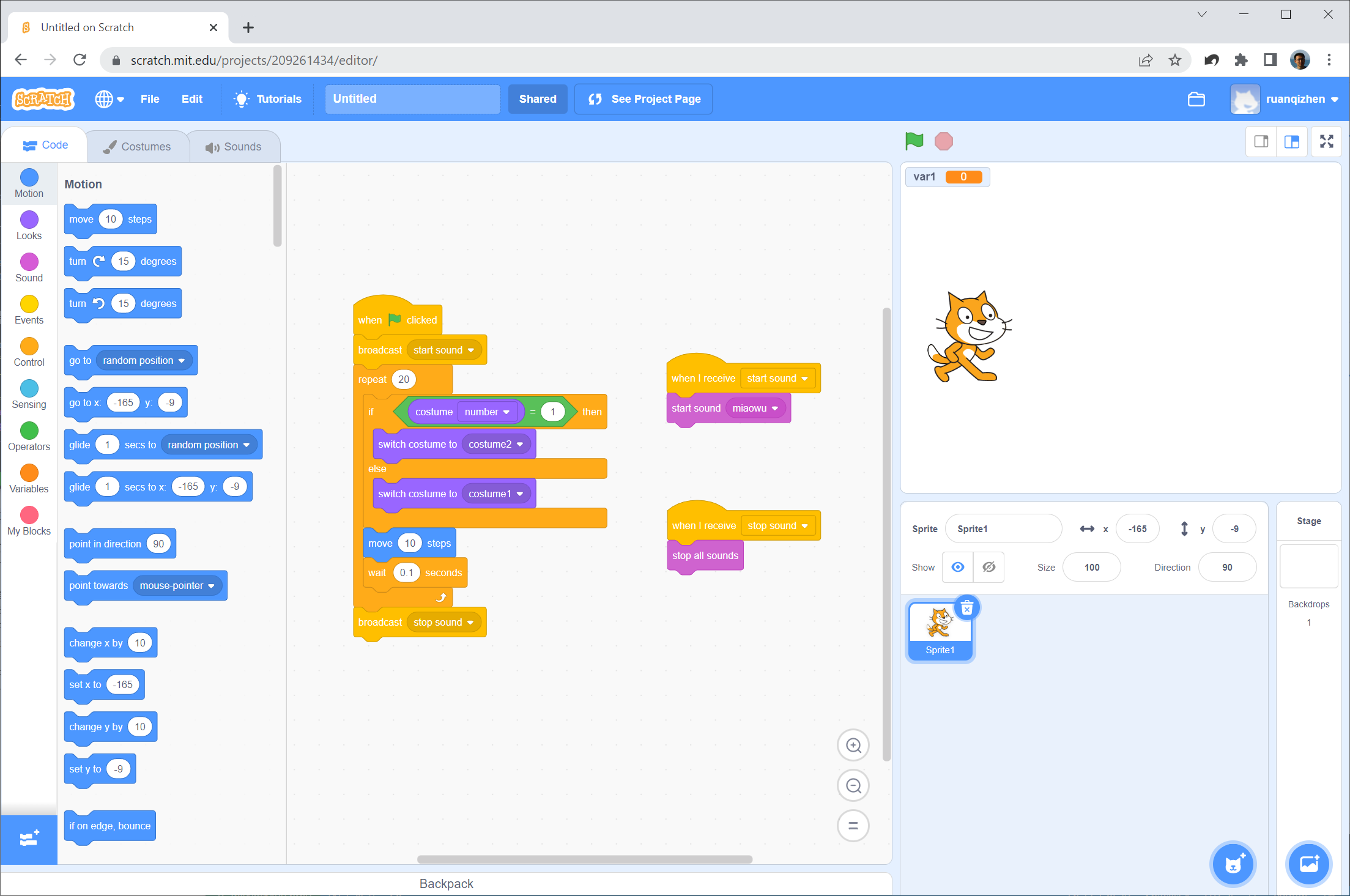Screen dimensions: 1350x896
Task: Switch to the Costumes tab
Action: coord(138,147)
